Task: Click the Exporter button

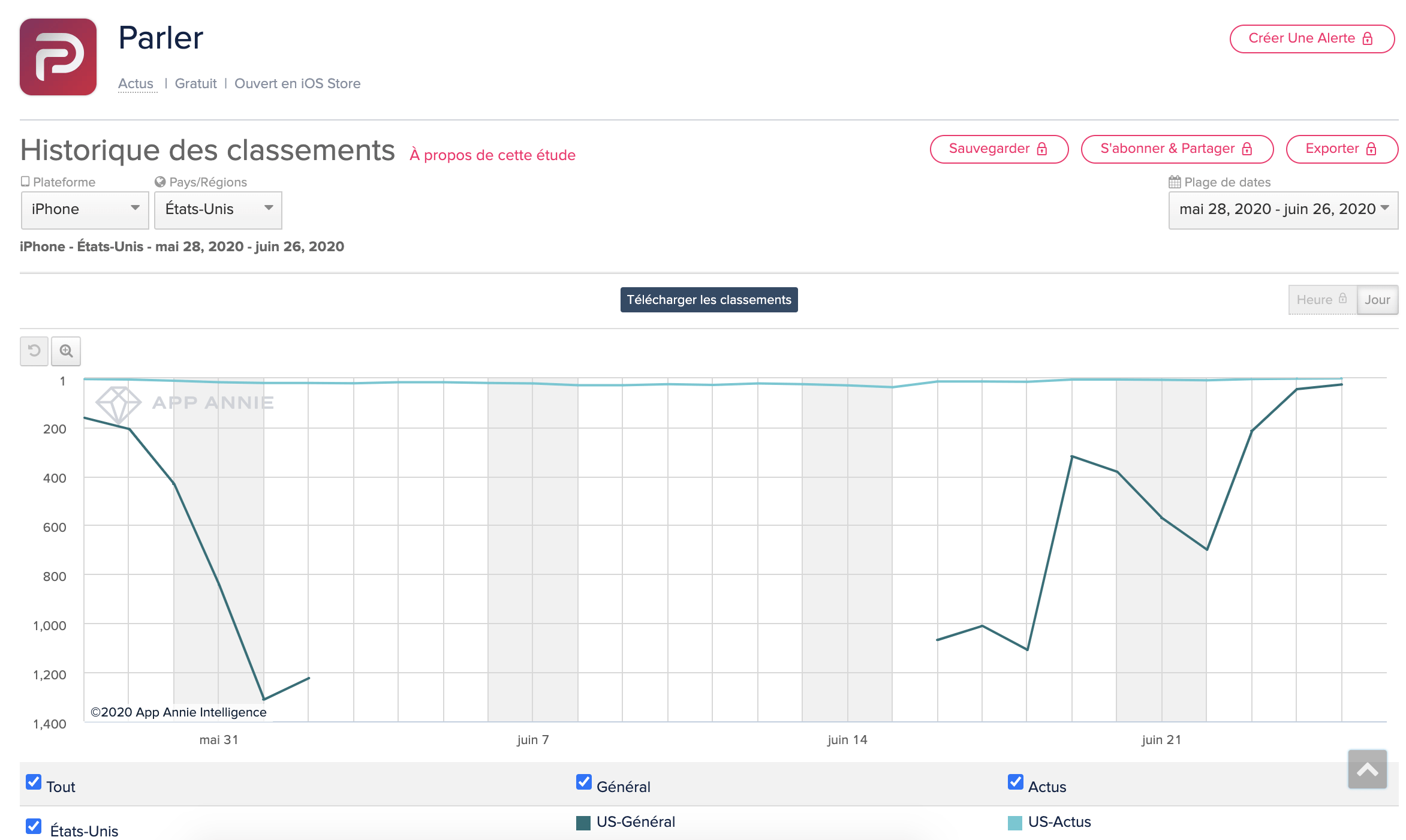Action: tap(1342, 149)
